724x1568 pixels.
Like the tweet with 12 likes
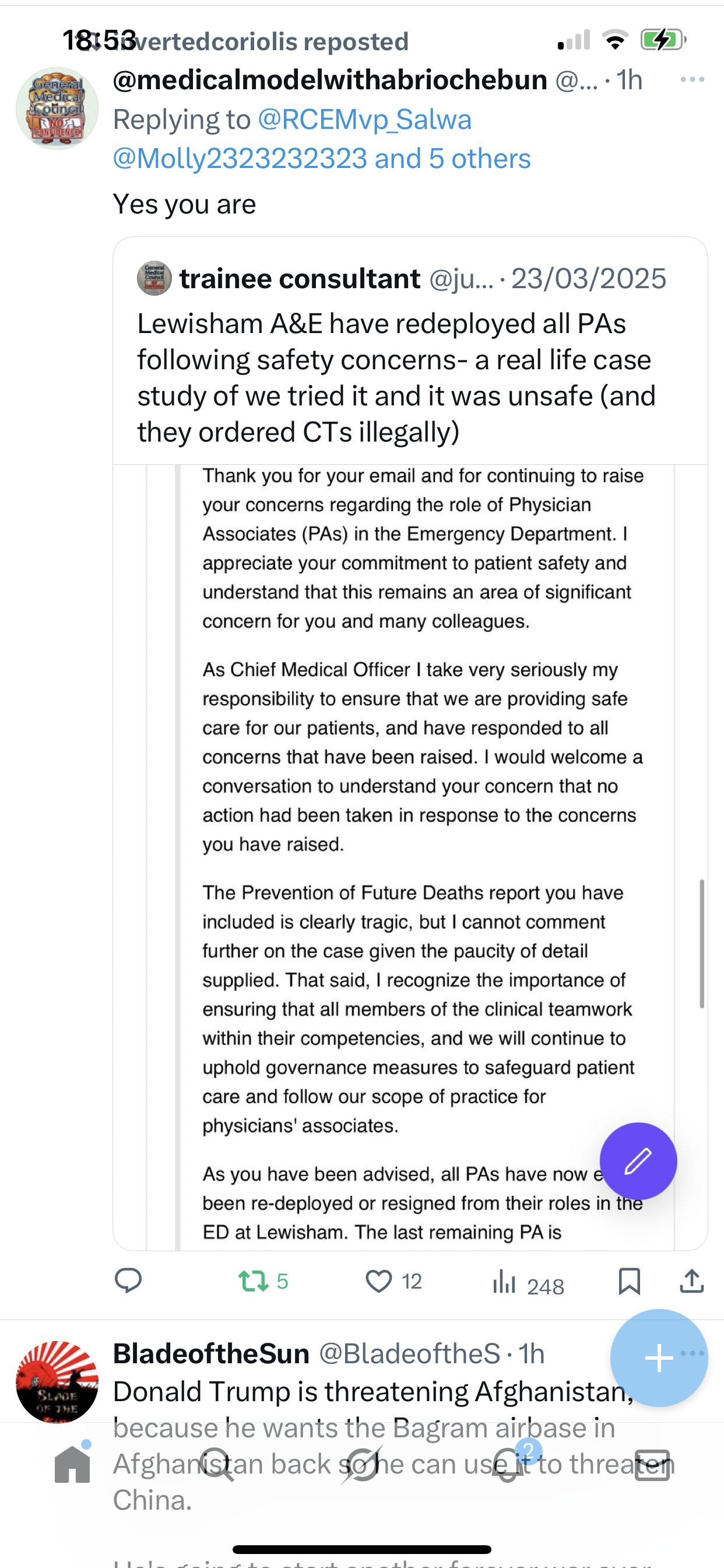click(x=379, y=1280)
